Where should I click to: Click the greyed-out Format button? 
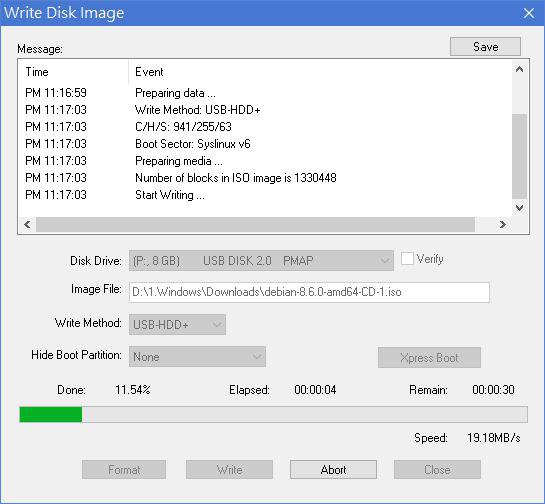click(124, 470)
